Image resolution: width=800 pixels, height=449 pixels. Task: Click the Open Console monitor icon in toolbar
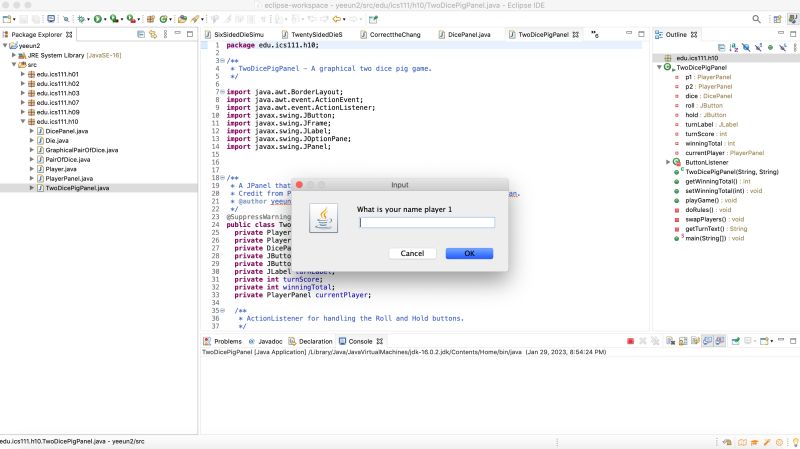(51, 19)
